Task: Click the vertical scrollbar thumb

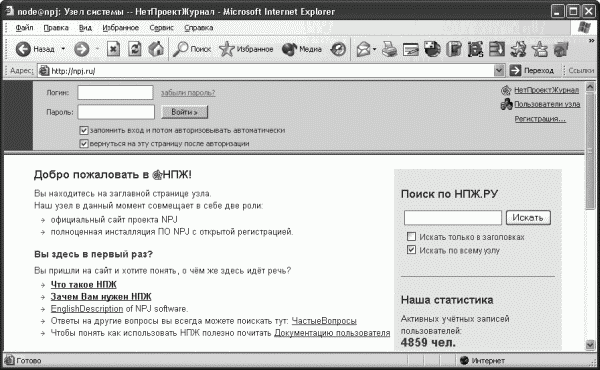Action: click(590, 151)
